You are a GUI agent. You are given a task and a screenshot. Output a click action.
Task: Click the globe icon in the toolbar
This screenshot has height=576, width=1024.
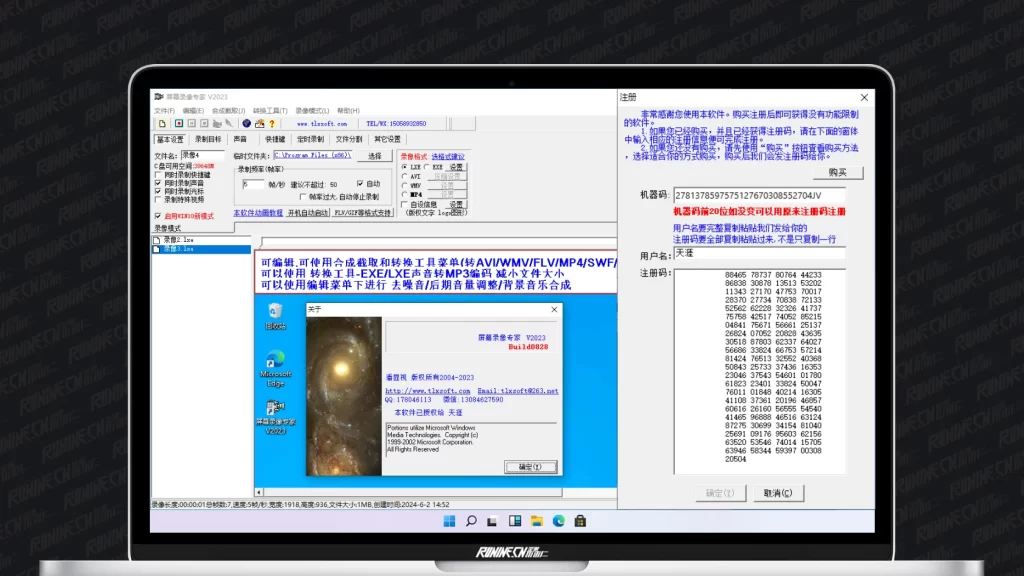pos(246,124)
